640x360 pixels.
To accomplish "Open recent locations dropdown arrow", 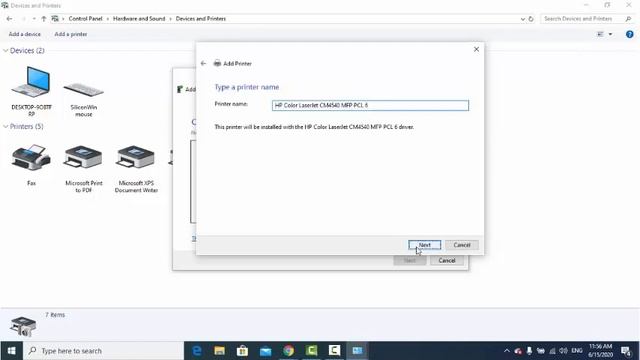I will click(34, 19).
